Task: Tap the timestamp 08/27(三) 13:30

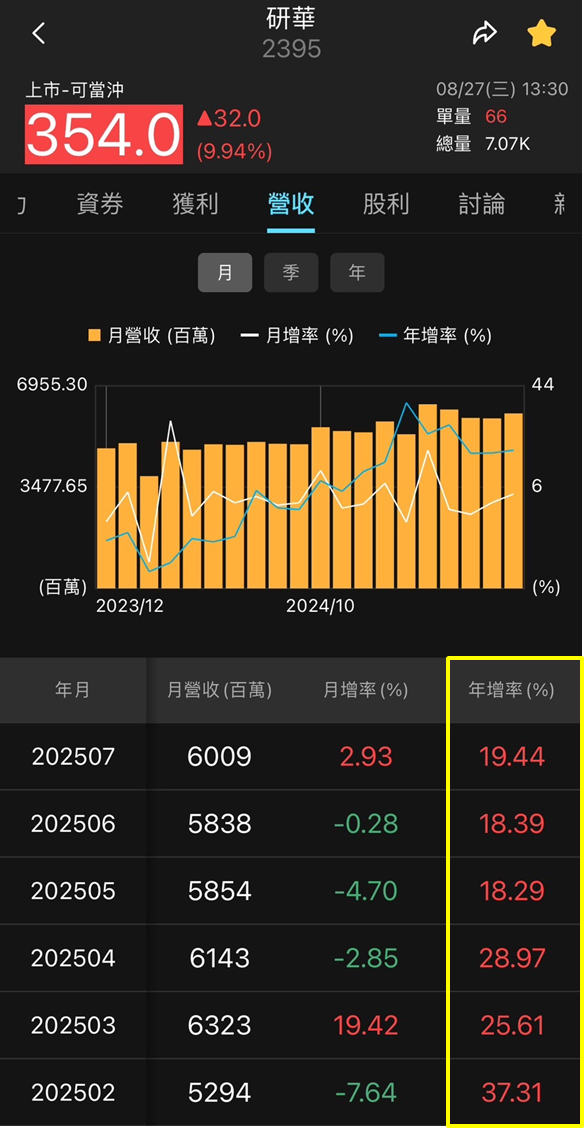Action: pos(502,89)
